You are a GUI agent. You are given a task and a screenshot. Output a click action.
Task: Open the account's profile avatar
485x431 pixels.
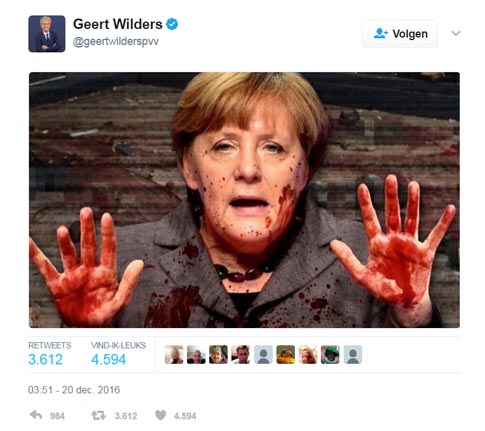pos(47,34)
